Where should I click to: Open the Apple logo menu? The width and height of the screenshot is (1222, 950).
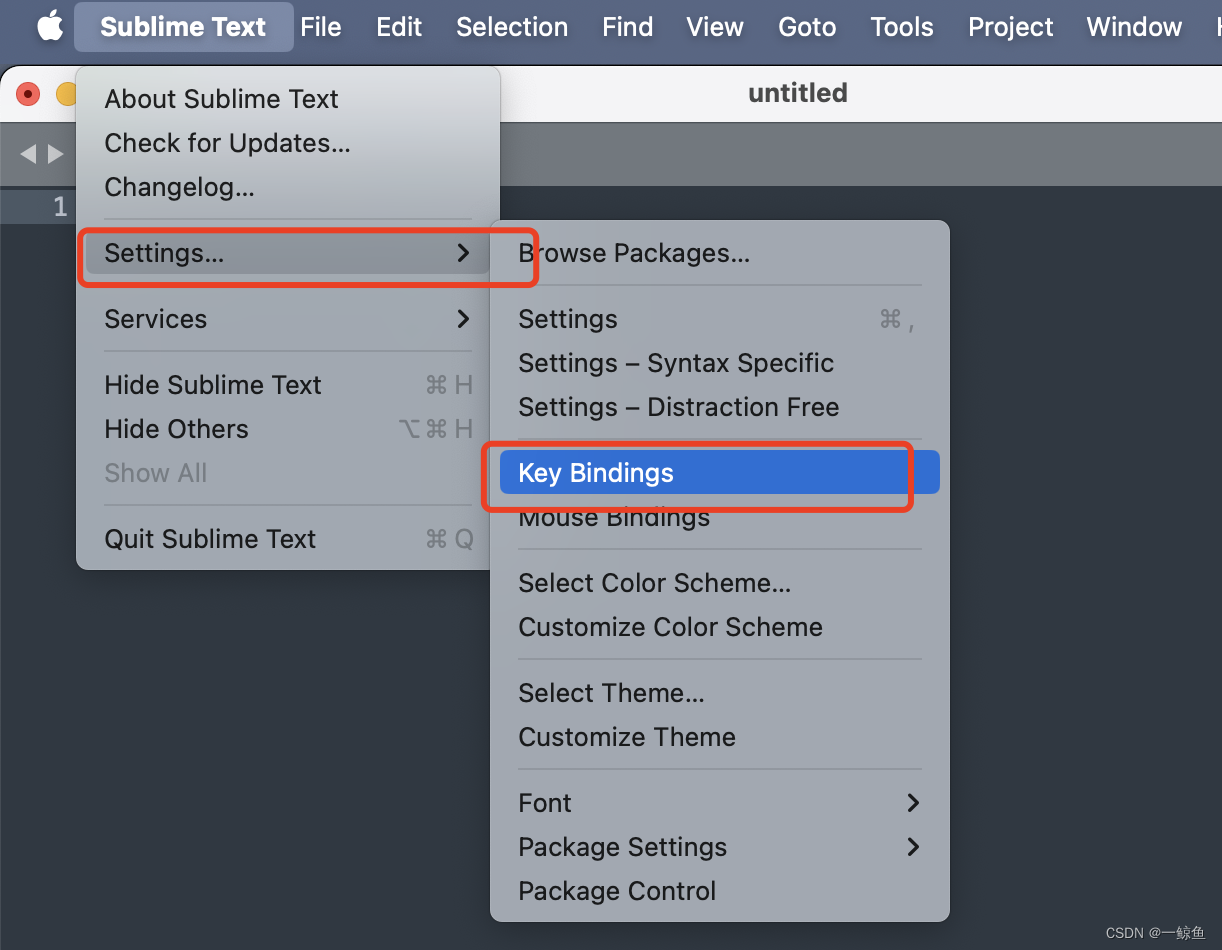50,27
